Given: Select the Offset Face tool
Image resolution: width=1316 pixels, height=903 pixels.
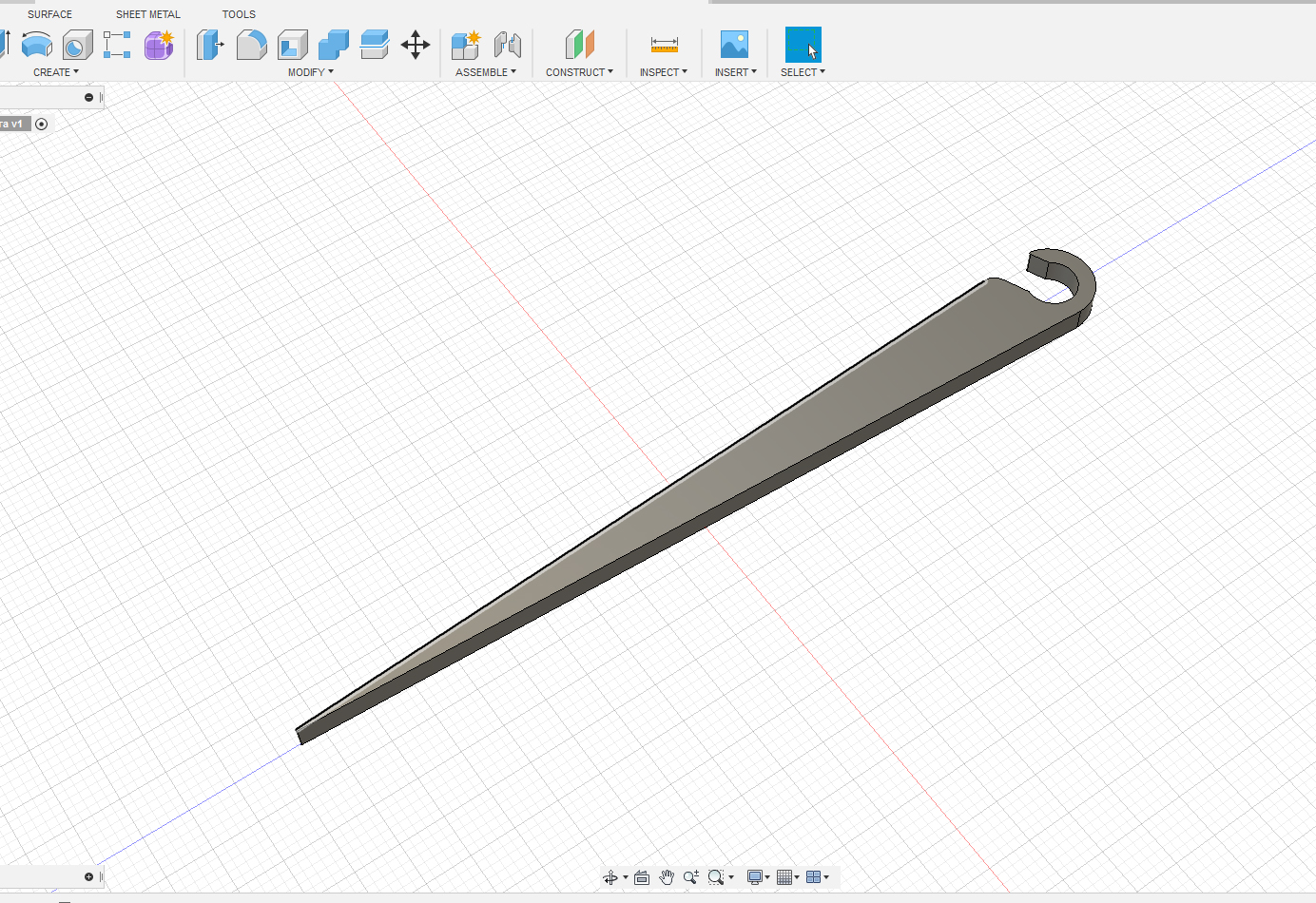Looking at the screenshot, I should click(x=375, y=45).
